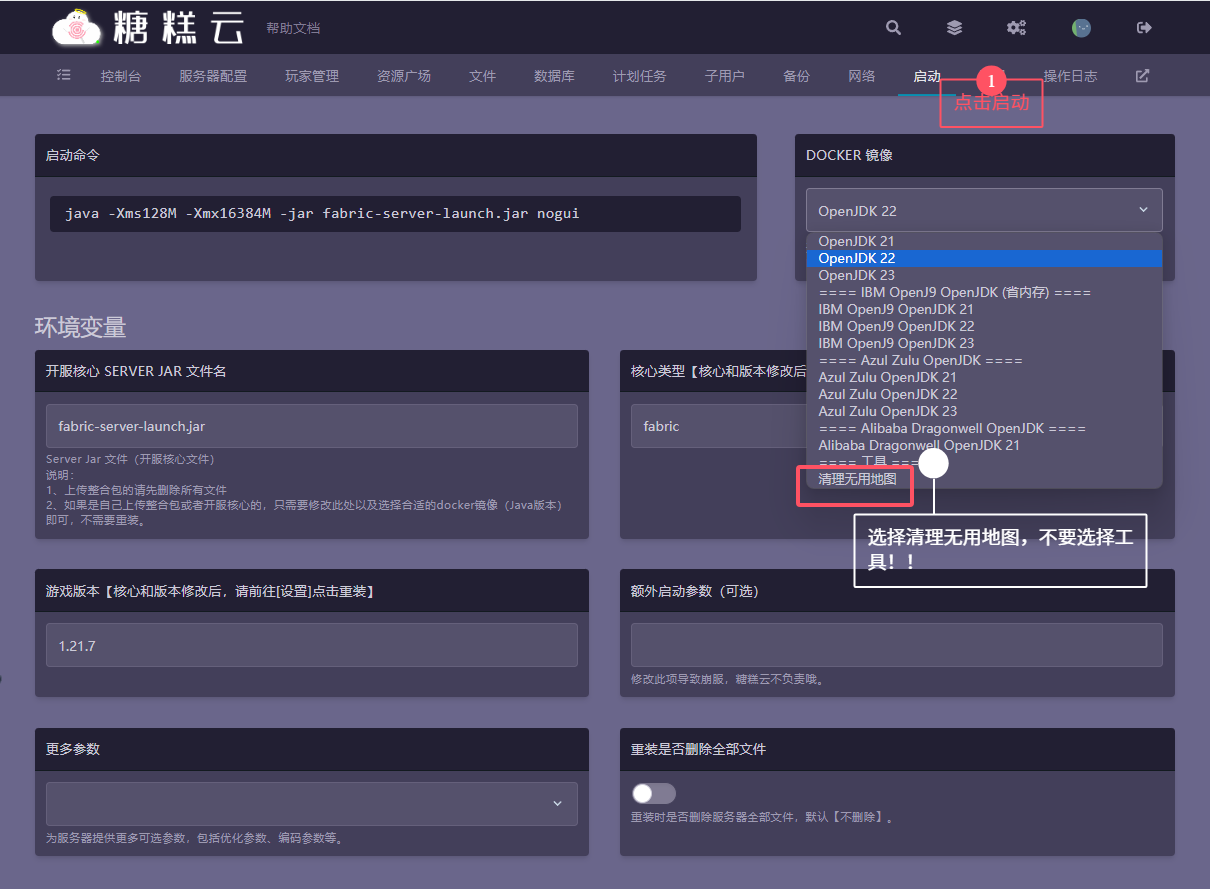Open the 帮助文档 link
Screen dimensions: 1210x889
(x=293, y=29)
